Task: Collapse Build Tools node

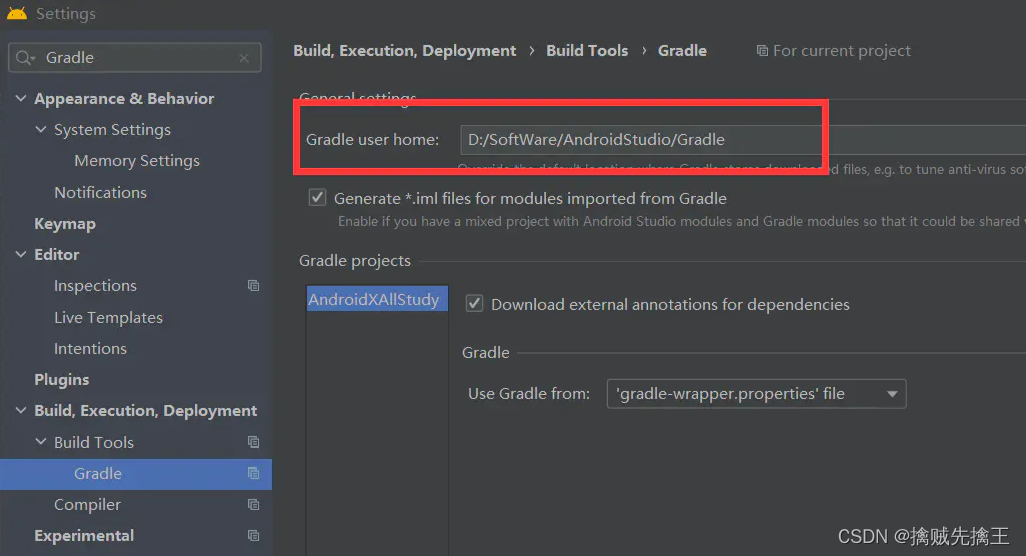Action: 41,442
